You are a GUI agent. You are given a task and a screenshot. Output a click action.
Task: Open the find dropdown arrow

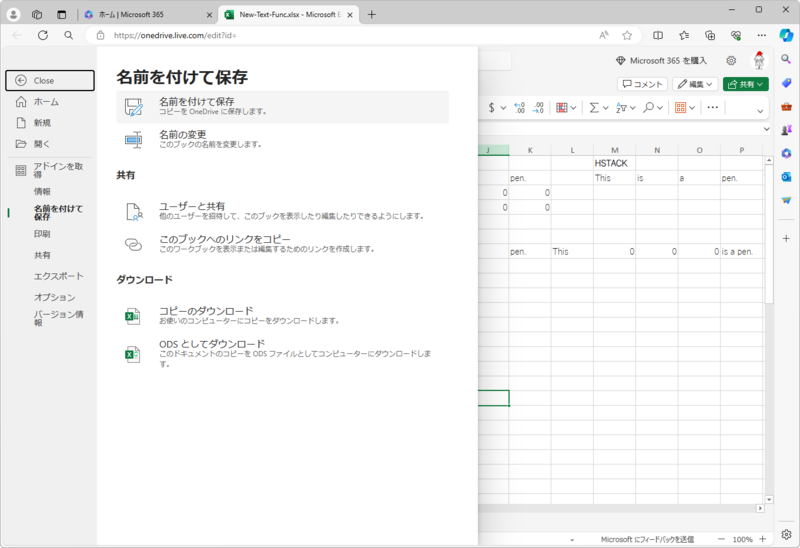pos(660,108)
